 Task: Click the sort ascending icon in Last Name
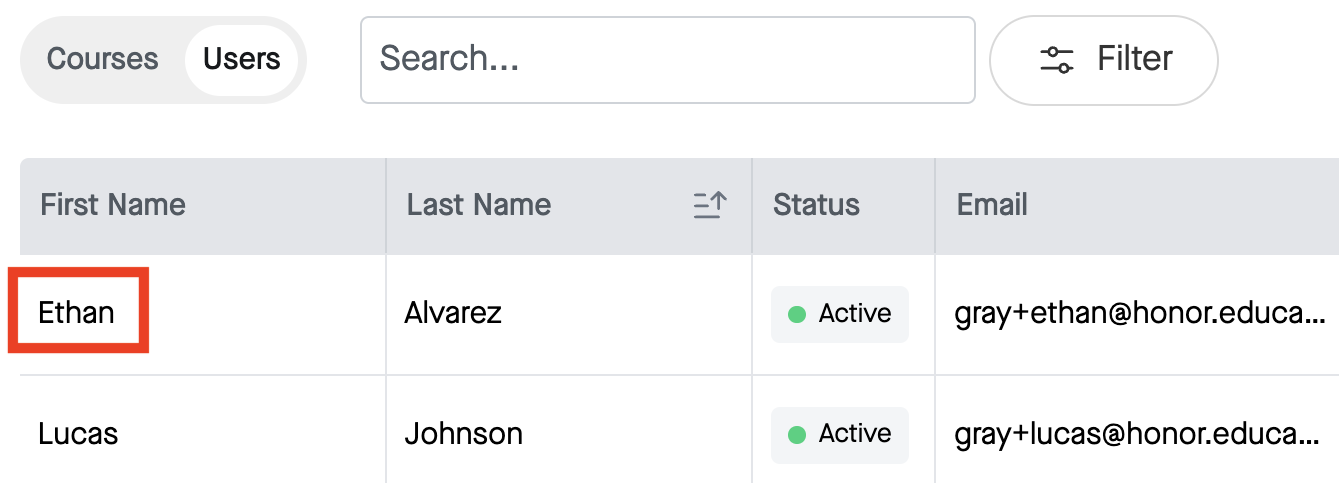coord(710,206)
